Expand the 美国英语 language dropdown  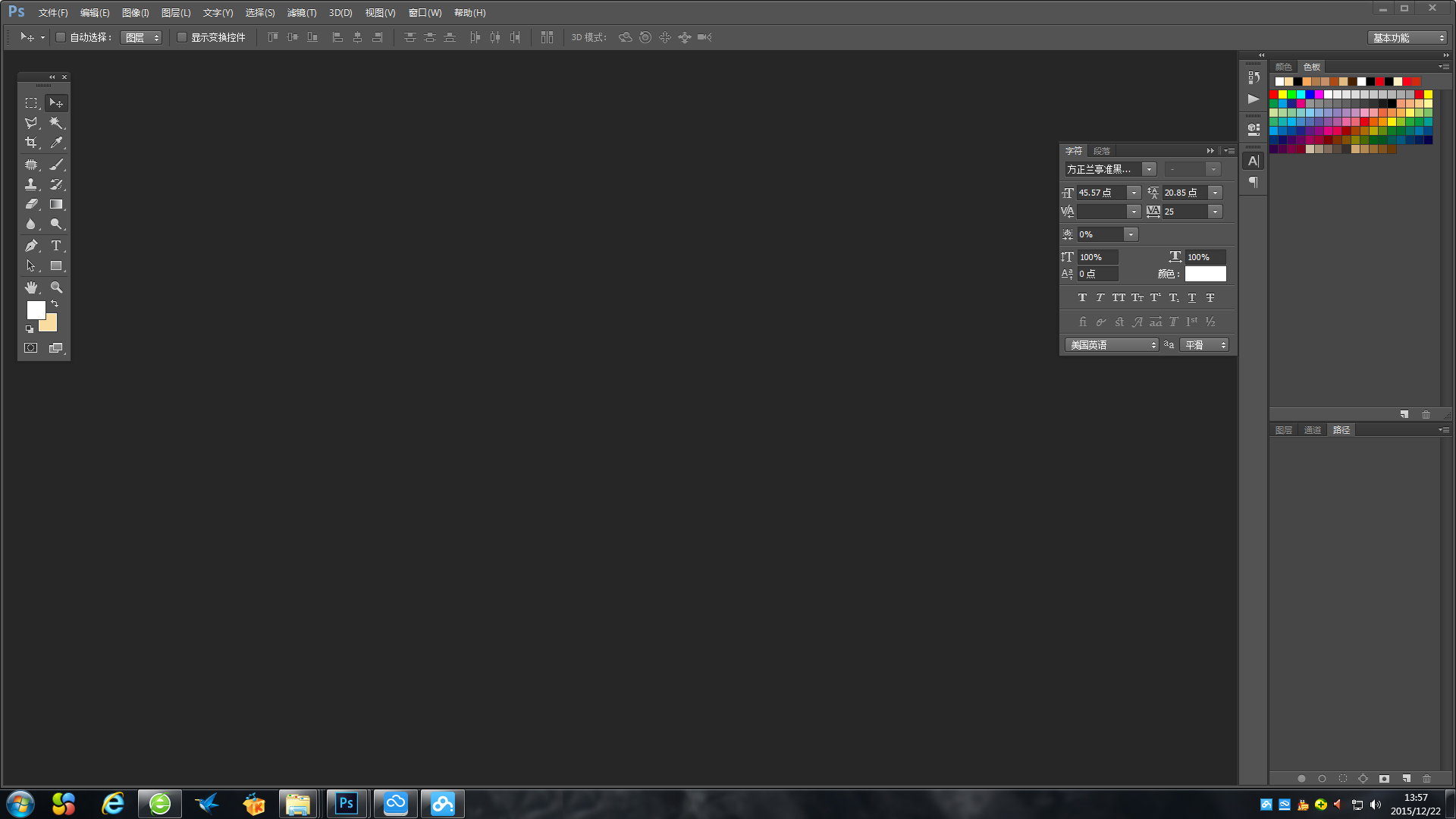click(x=1112, y=345)
